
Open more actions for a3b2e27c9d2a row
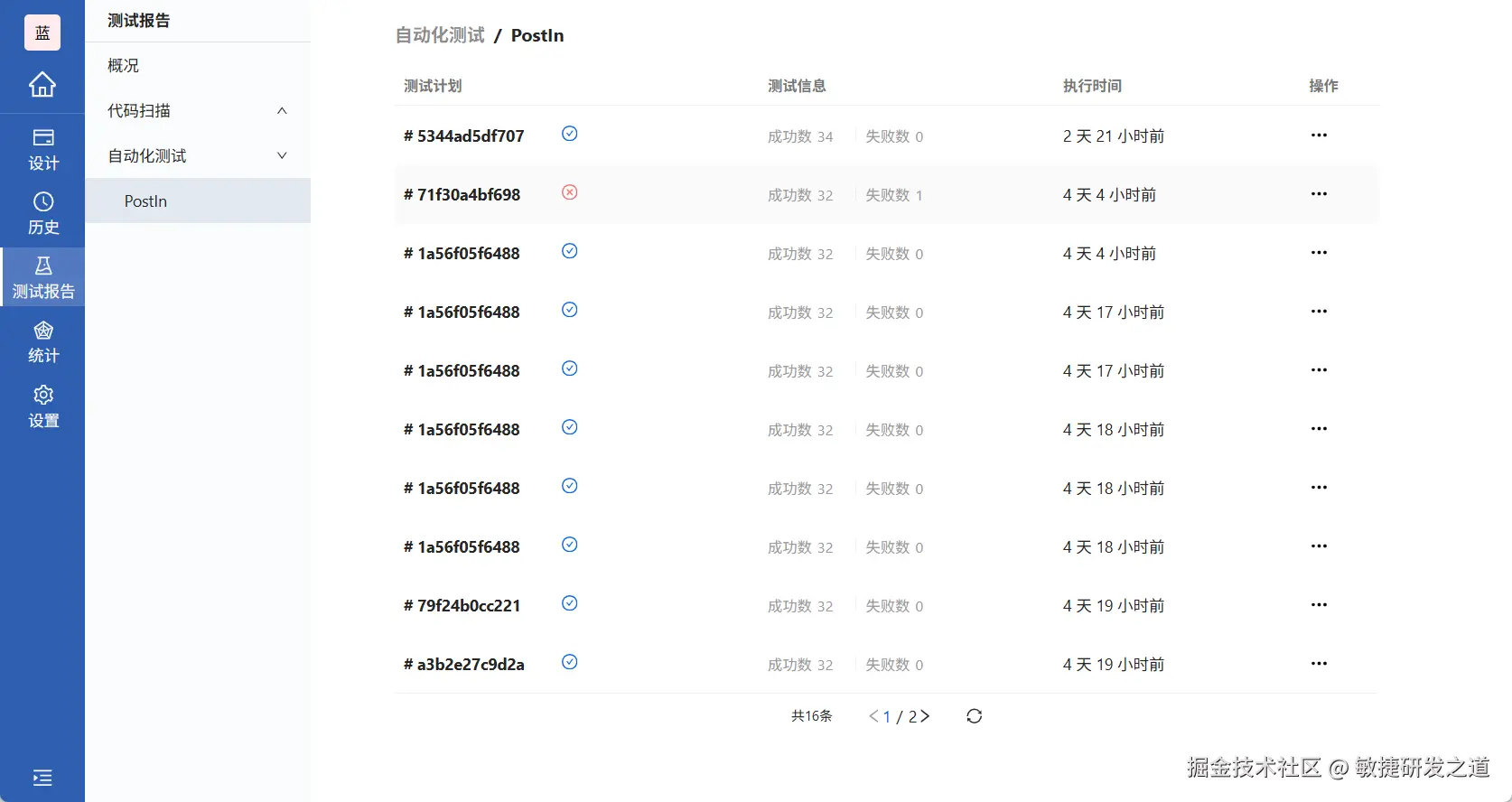1319,664
